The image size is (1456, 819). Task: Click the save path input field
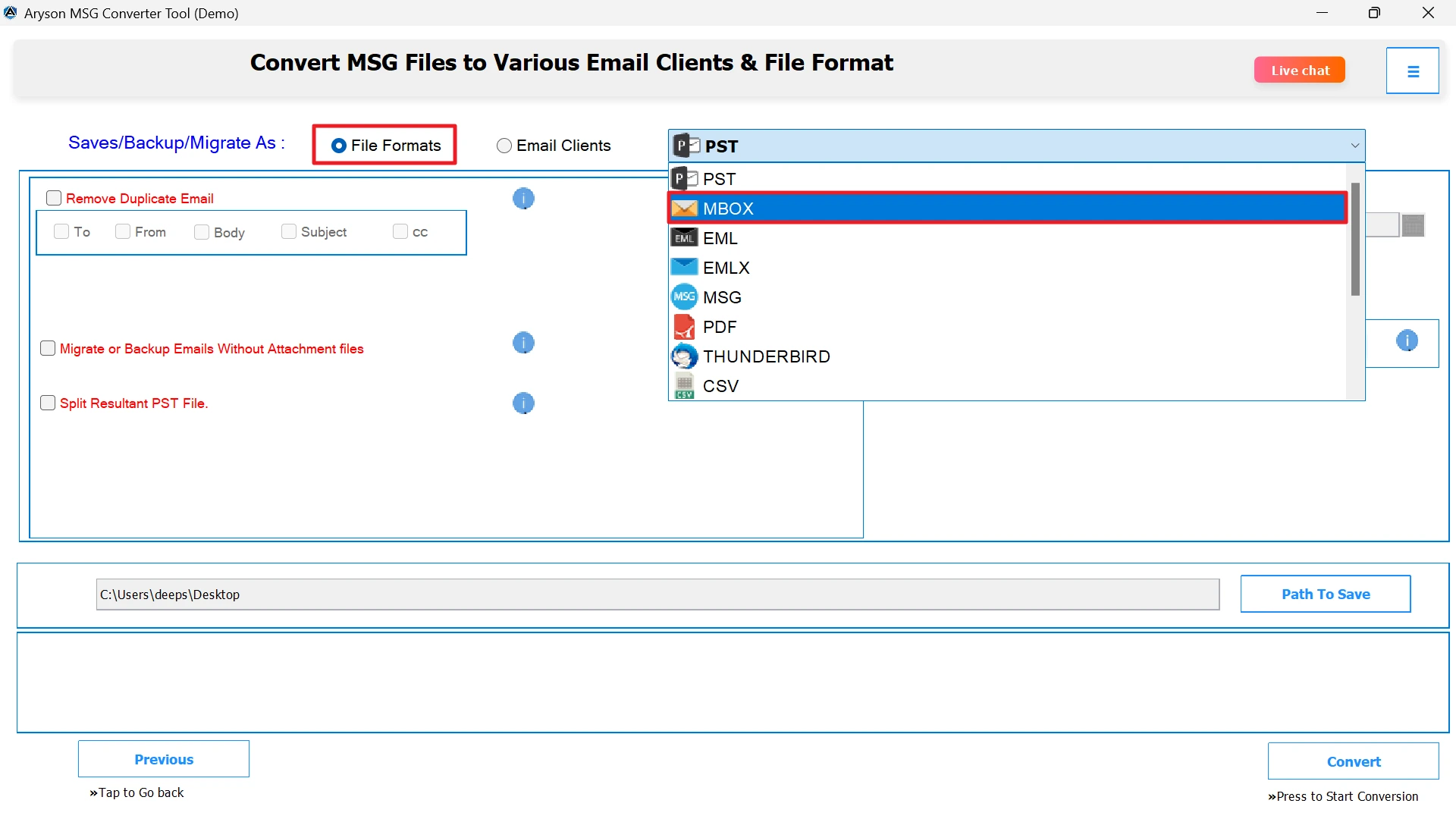coord(657,595)
